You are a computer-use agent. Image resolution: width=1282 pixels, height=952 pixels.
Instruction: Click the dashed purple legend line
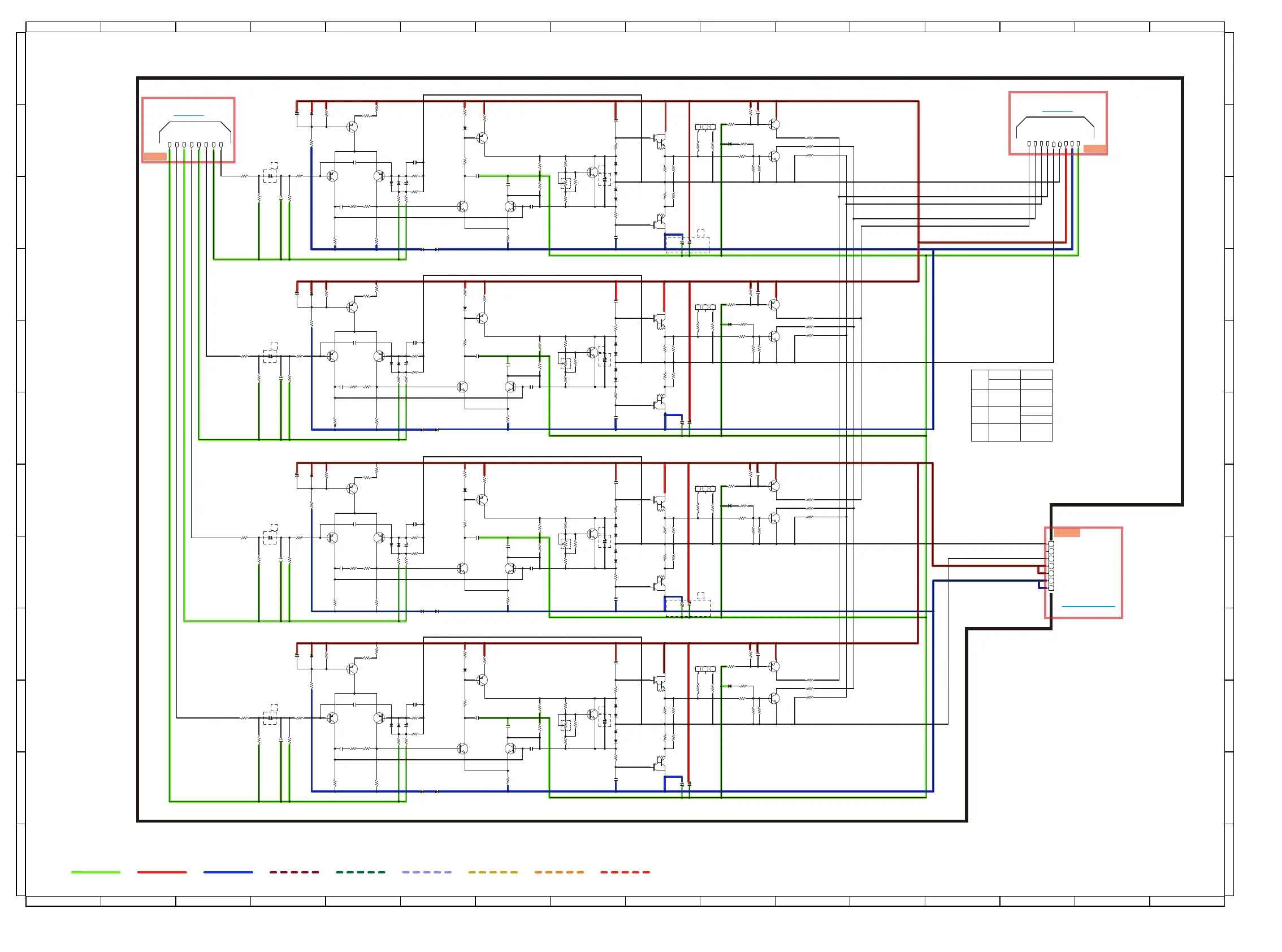pyautogui.click(x=427, y=872)
